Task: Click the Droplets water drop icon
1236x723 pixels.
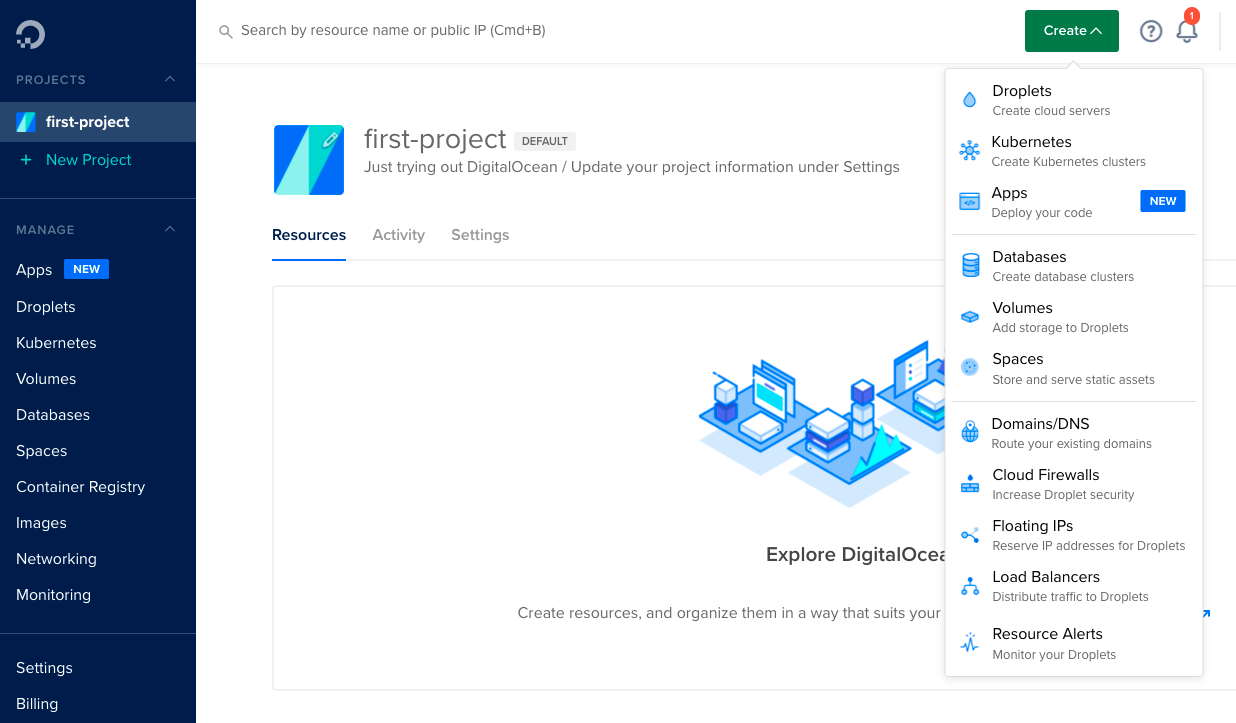Action: click(x=969, y=100)
